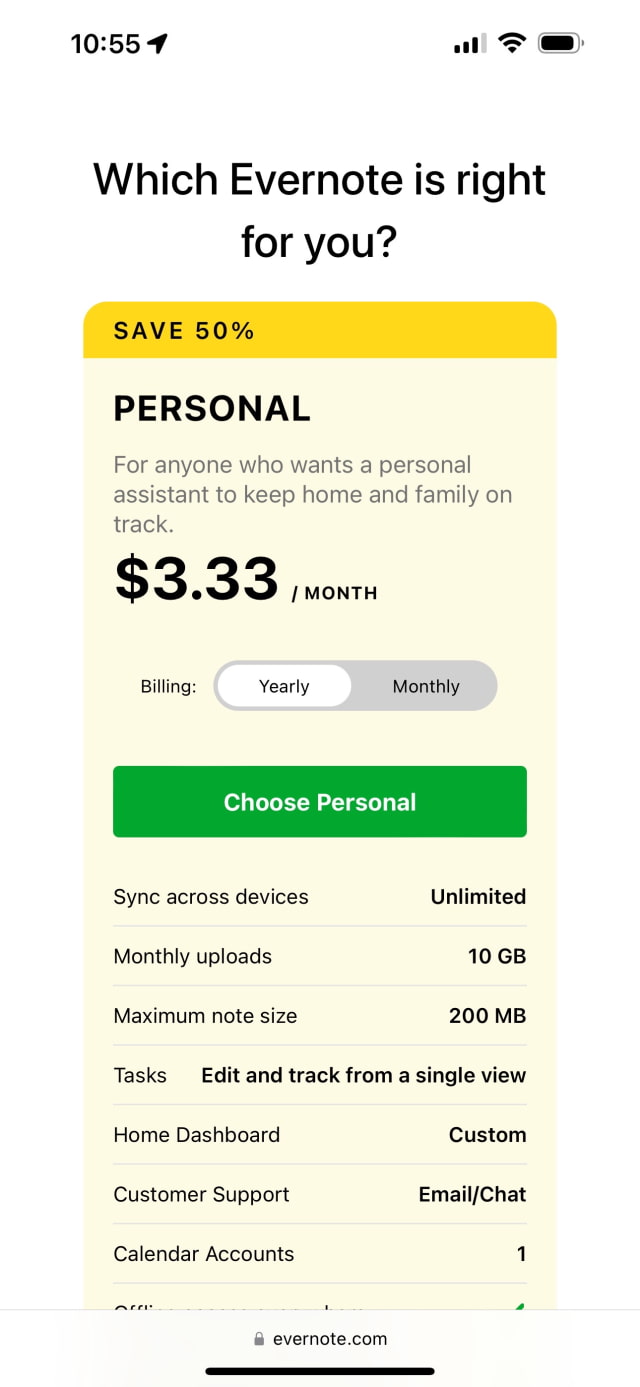Select the Customer Support Email/Chat row
640x1387 pixels.
pyautogui.click(x=320, y=1194)
